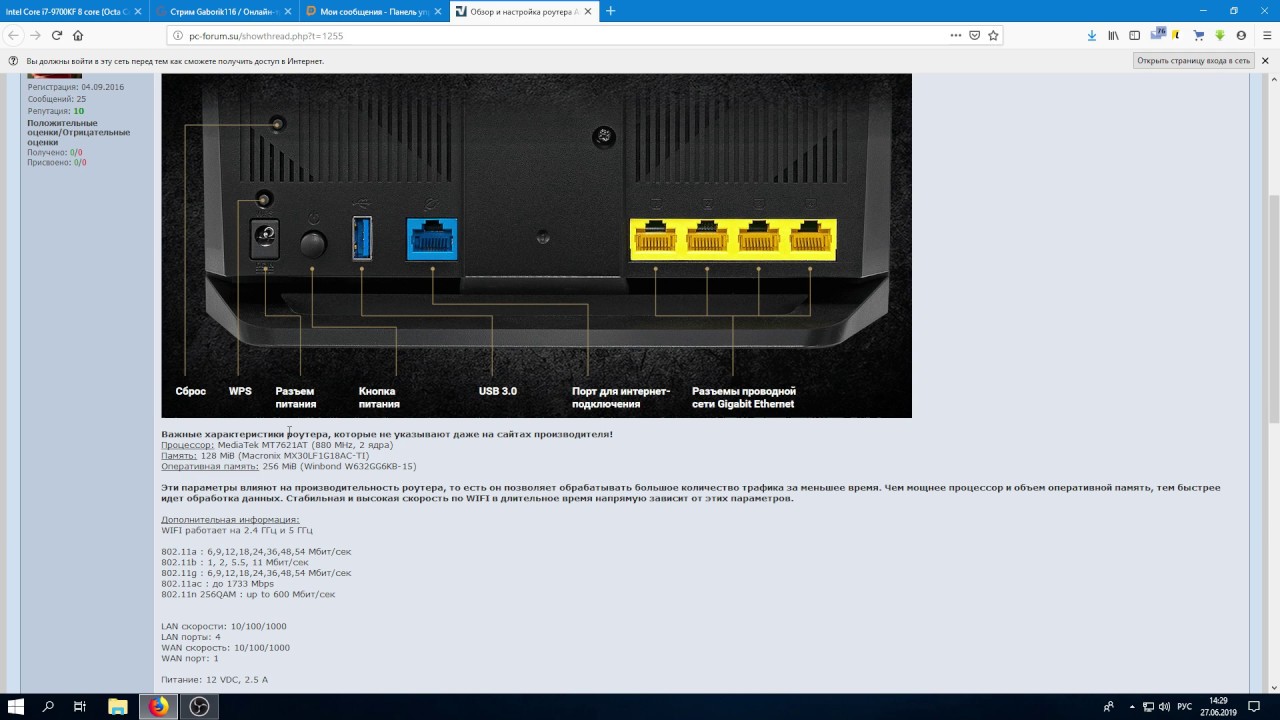Open network status tray icon
This screenshot has height=720, width=1280.
pos(1148,706)
